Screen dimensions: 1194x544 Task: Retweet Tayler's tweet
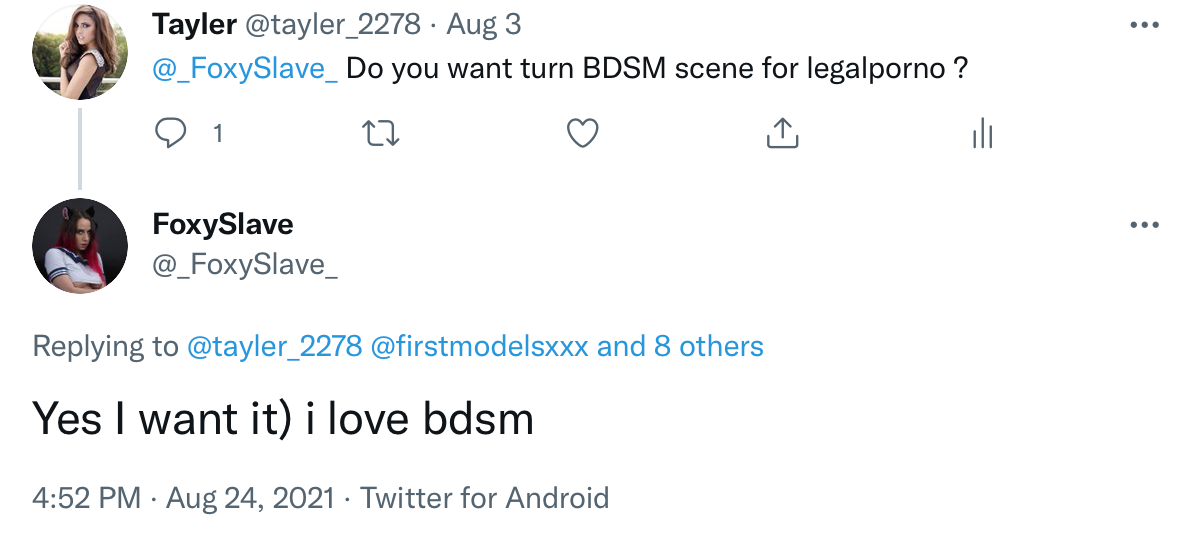pyautogui.click(x=380, y=133)
